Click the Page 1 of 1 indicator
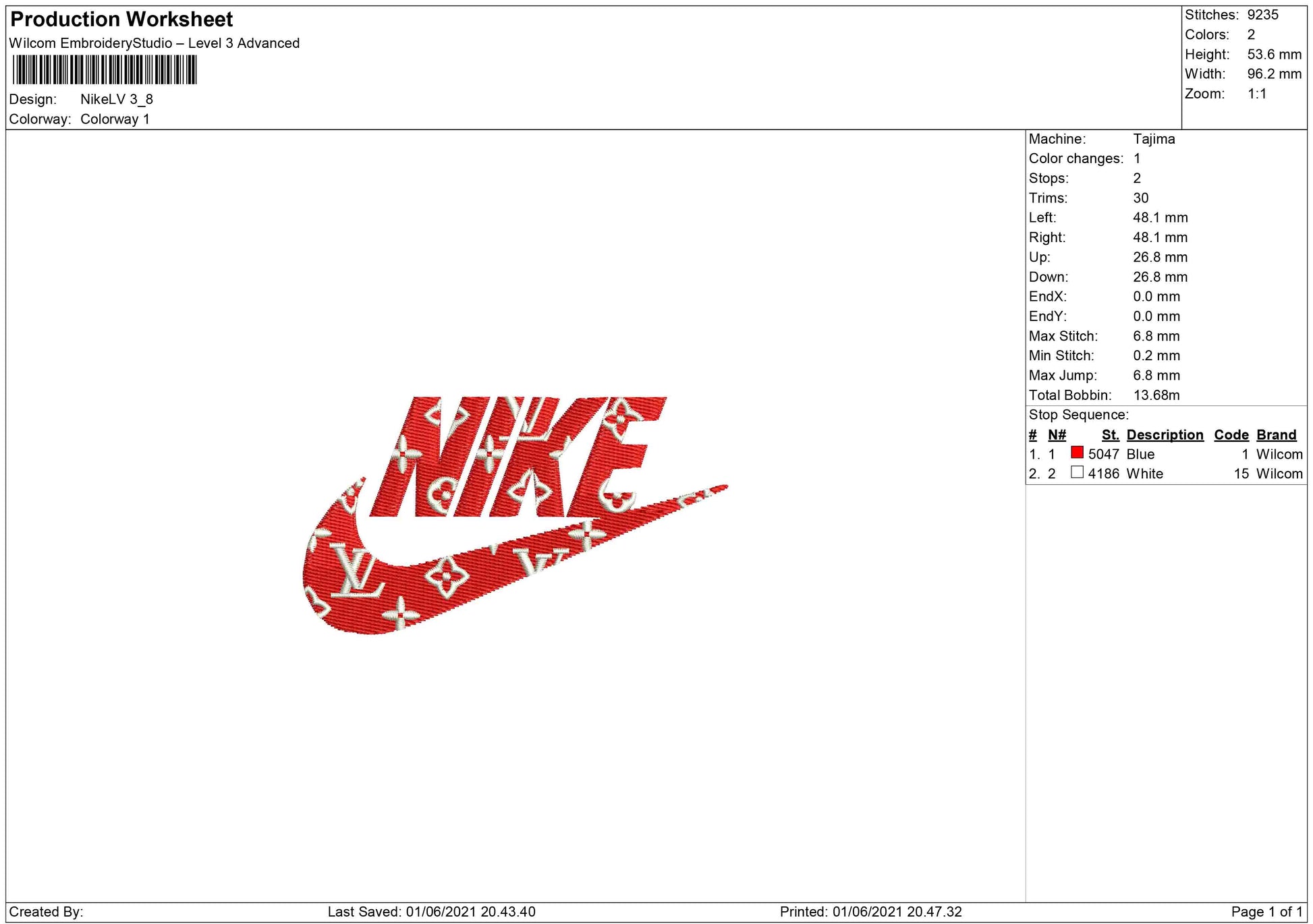This screenshot has height=924, width=1313. pos(1266,912)
